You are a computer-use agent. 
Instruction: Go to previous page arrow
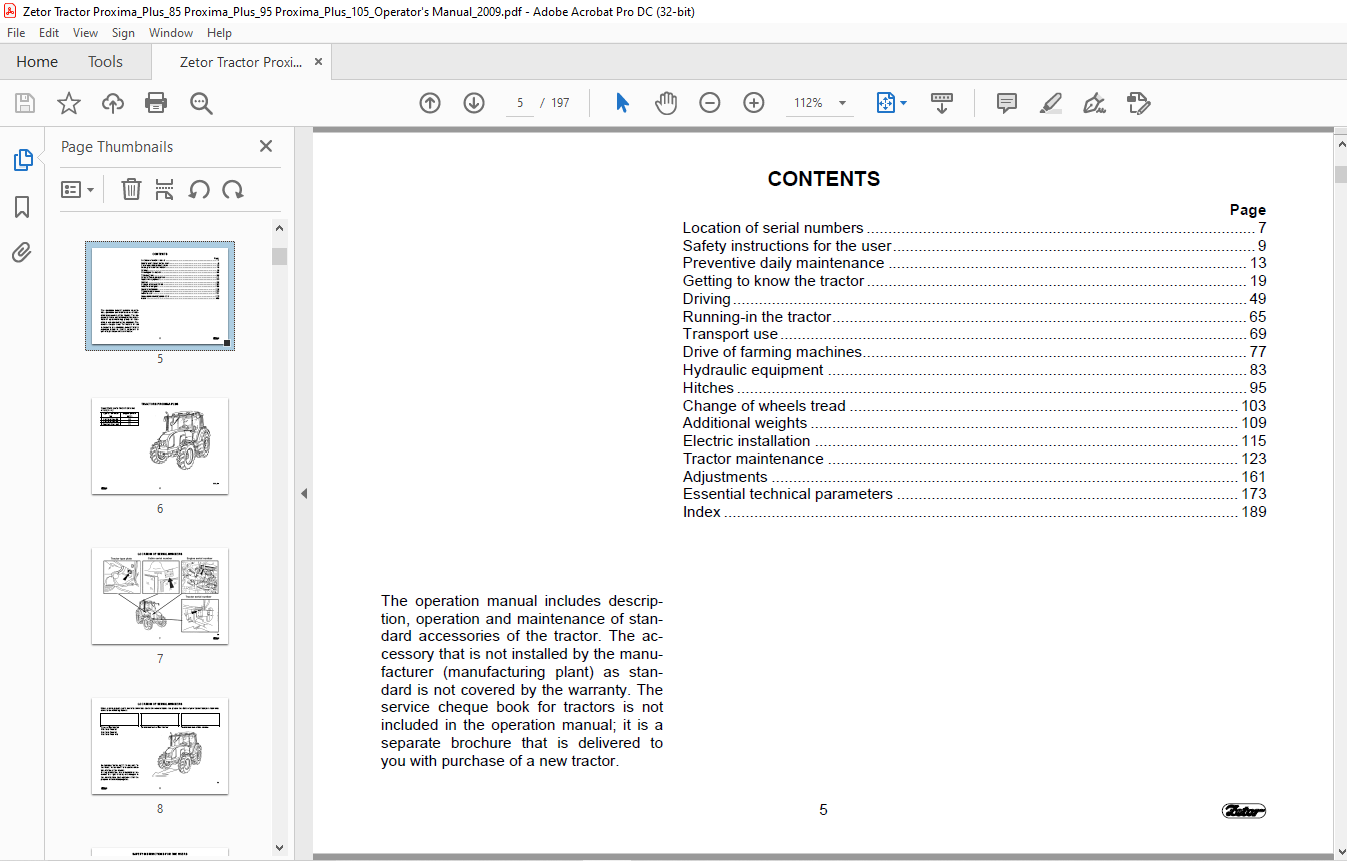coord(430,103)
